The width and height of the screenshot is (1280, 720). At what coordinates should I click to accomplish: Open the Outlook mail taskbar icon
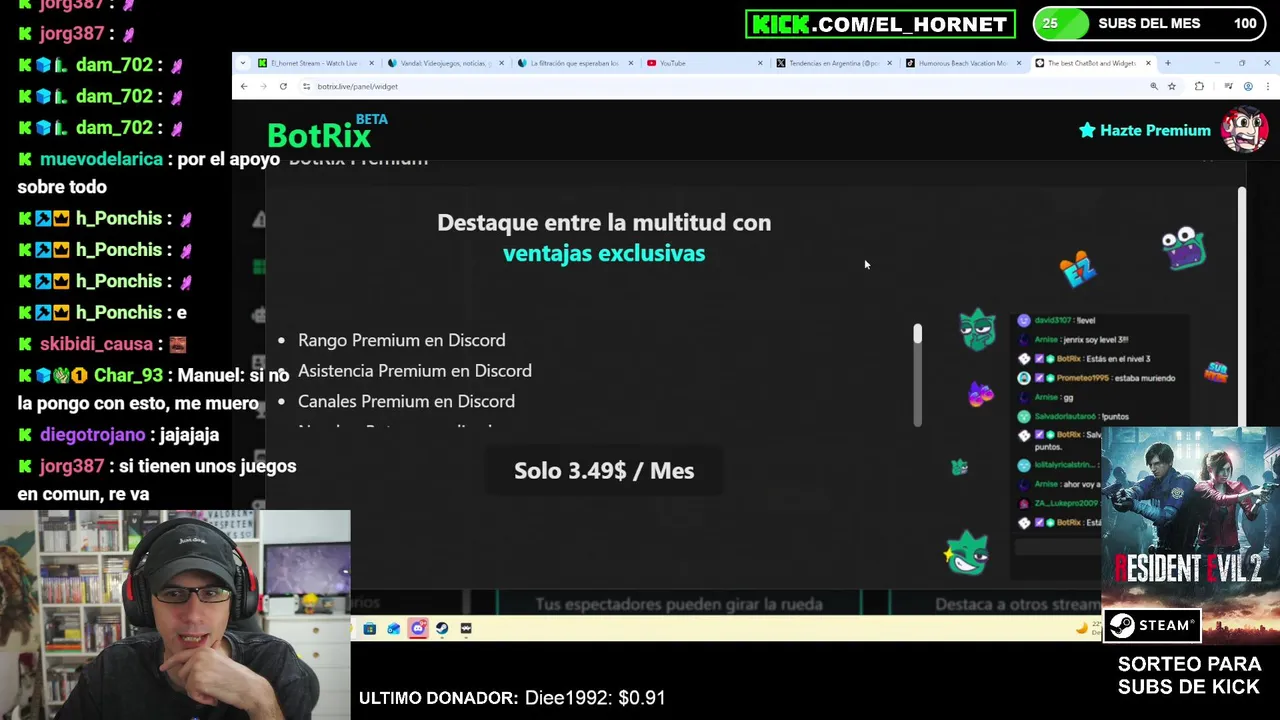(394, 629)
